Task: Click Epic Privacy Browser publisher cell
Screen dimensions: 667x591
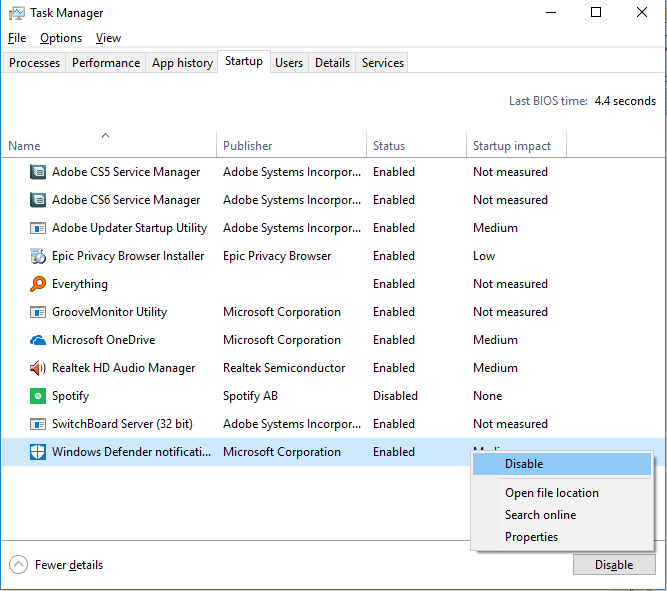Action: [277, 256]
